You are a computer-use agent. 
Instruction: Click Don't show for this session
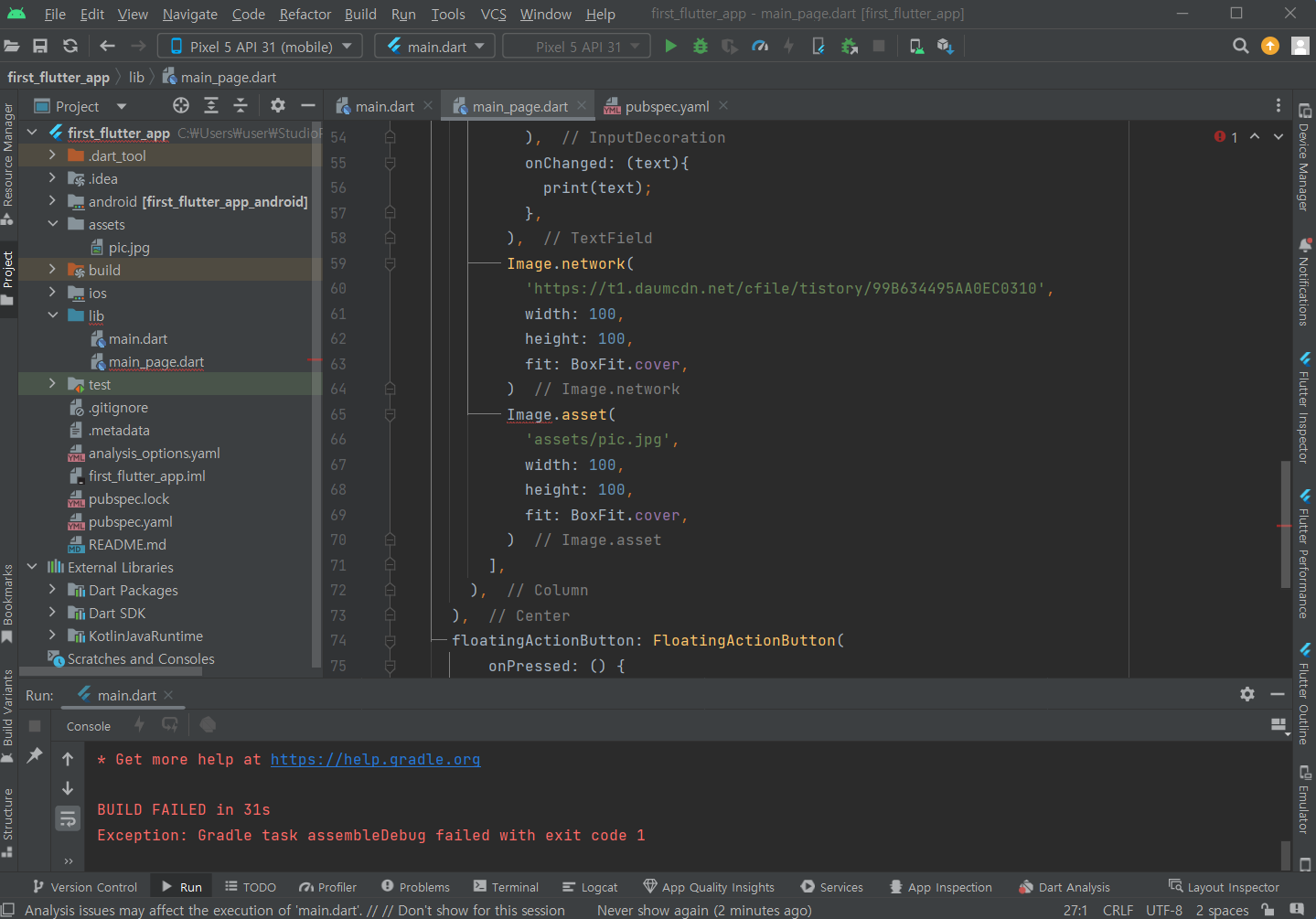pos(481,910)
